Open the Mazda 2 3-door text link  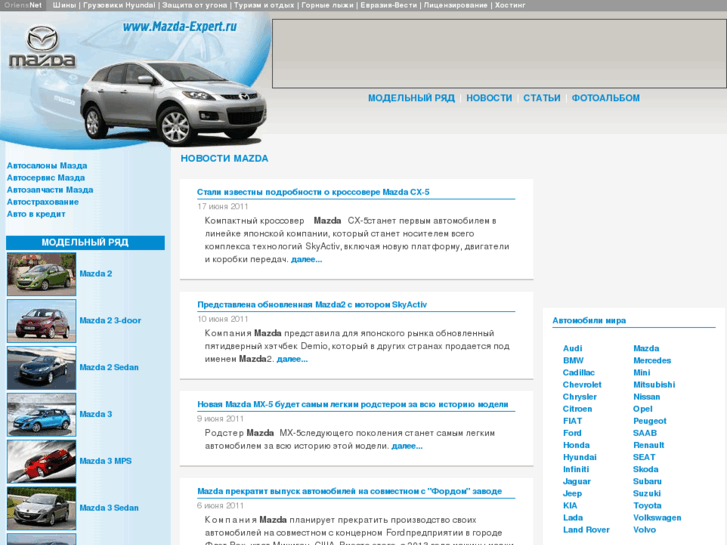110,321
